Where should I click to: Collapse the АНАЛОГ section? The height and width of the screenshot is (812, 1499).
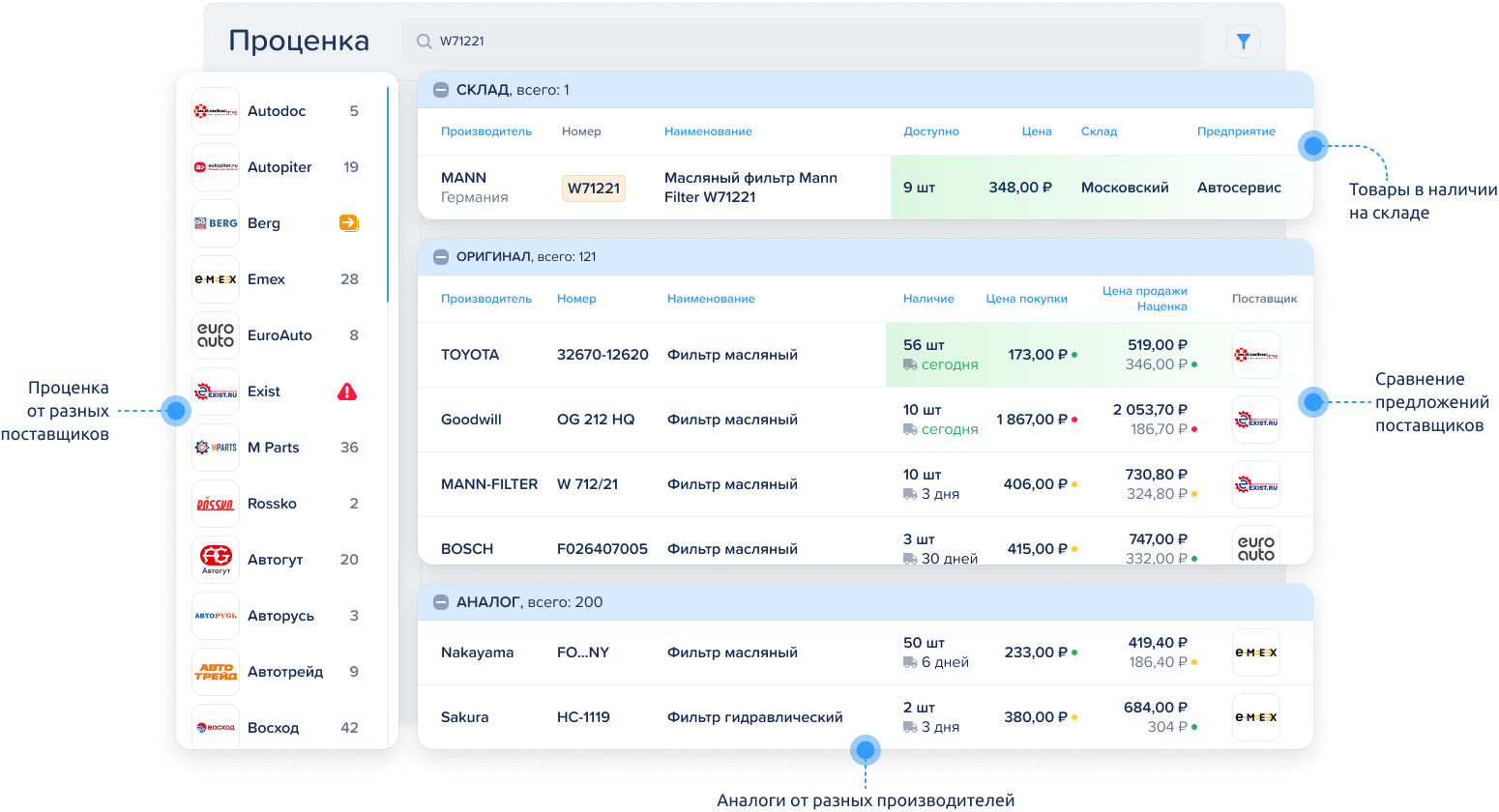[x=441, y=602]
